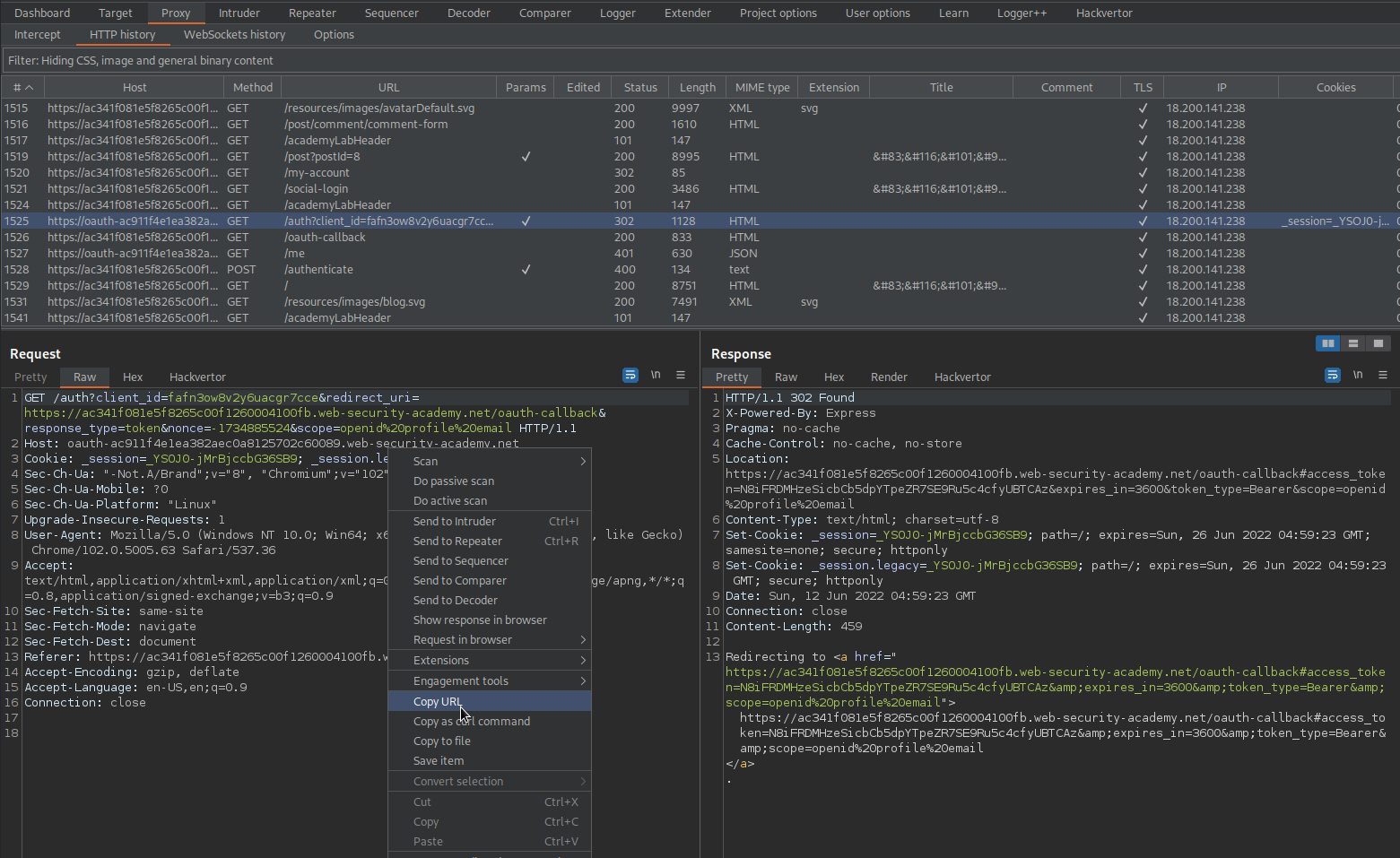
Task: Choose Copy URL from context menu
Action: pyautogui.click(x=490, y=701)
